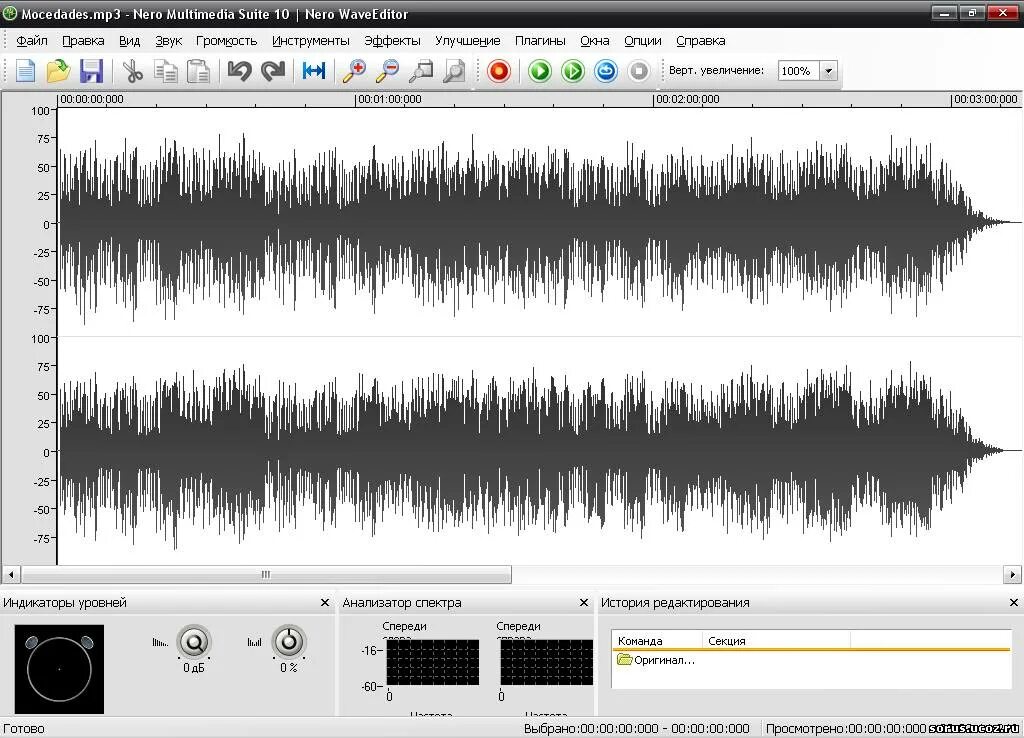The width and height of the screenshot is (1024, 738).
Task: Click the select-all arrows icon
Action: coord(313,71)
